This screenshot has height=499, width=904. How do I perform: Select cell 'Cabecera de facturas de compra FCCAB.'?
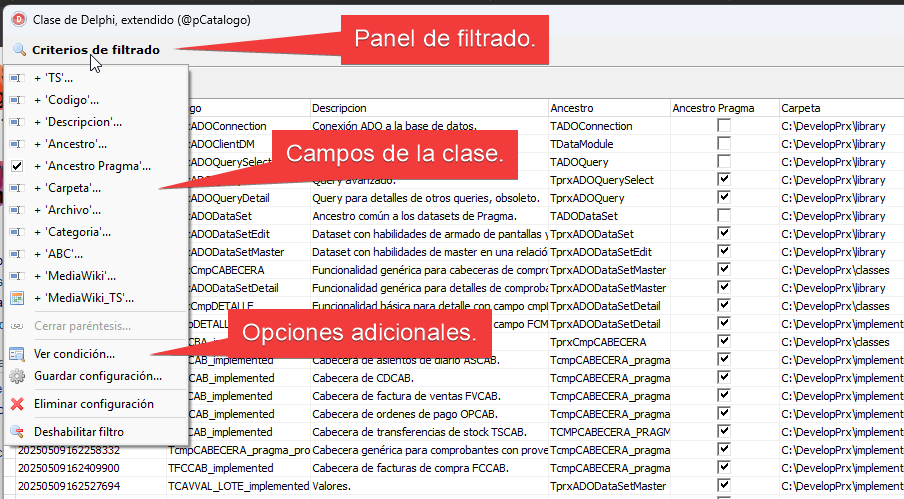(x=430, y=468)
